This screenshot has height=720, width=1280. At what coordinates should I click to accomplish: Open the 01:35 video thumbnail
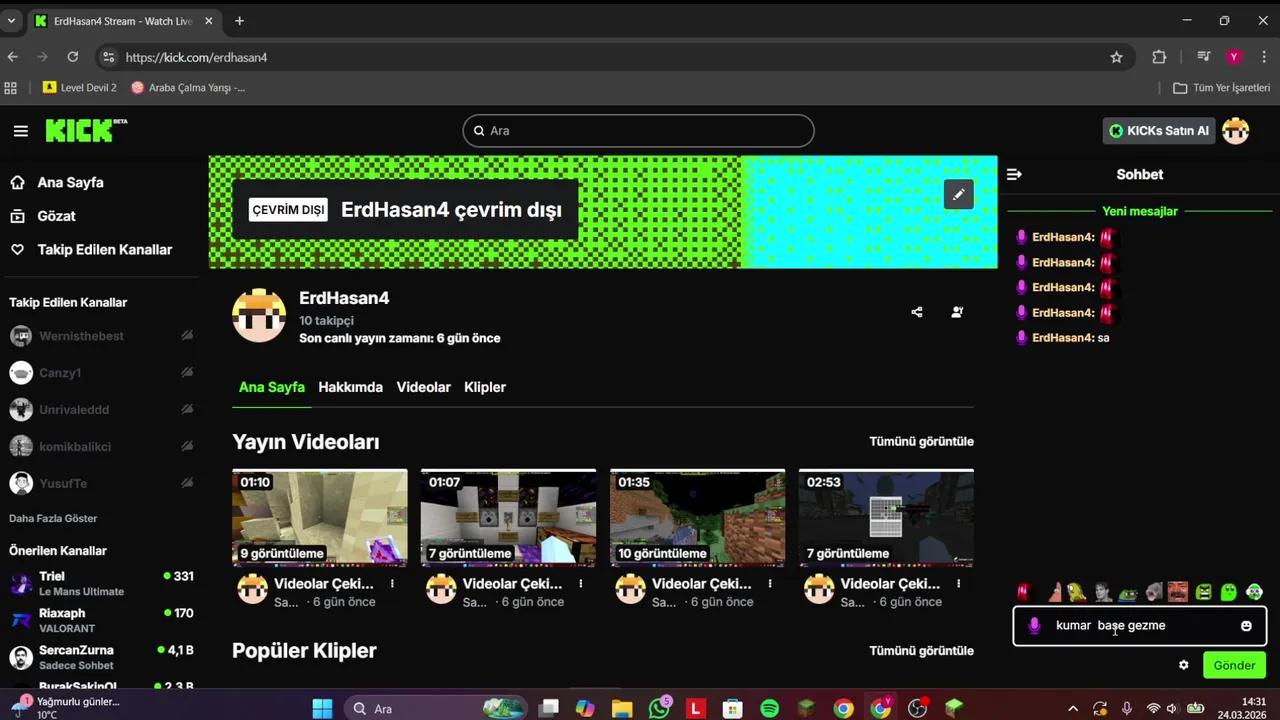[x=697, y=517]
